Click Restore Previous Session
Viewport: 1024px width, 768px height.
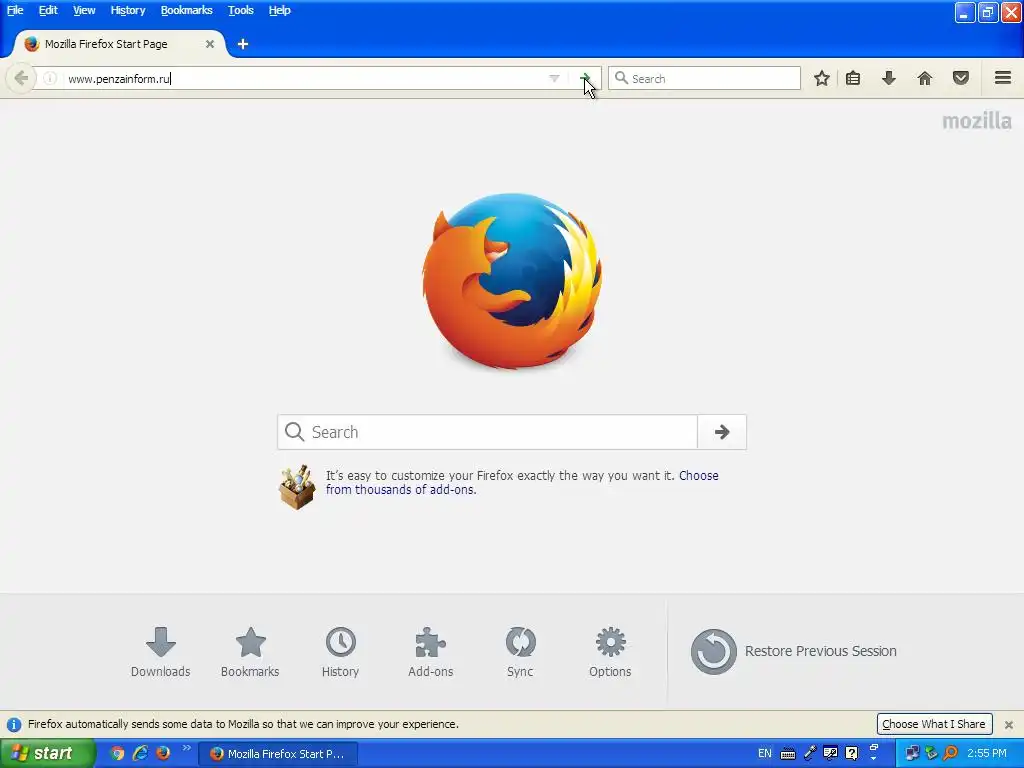[x=793, y=651]
